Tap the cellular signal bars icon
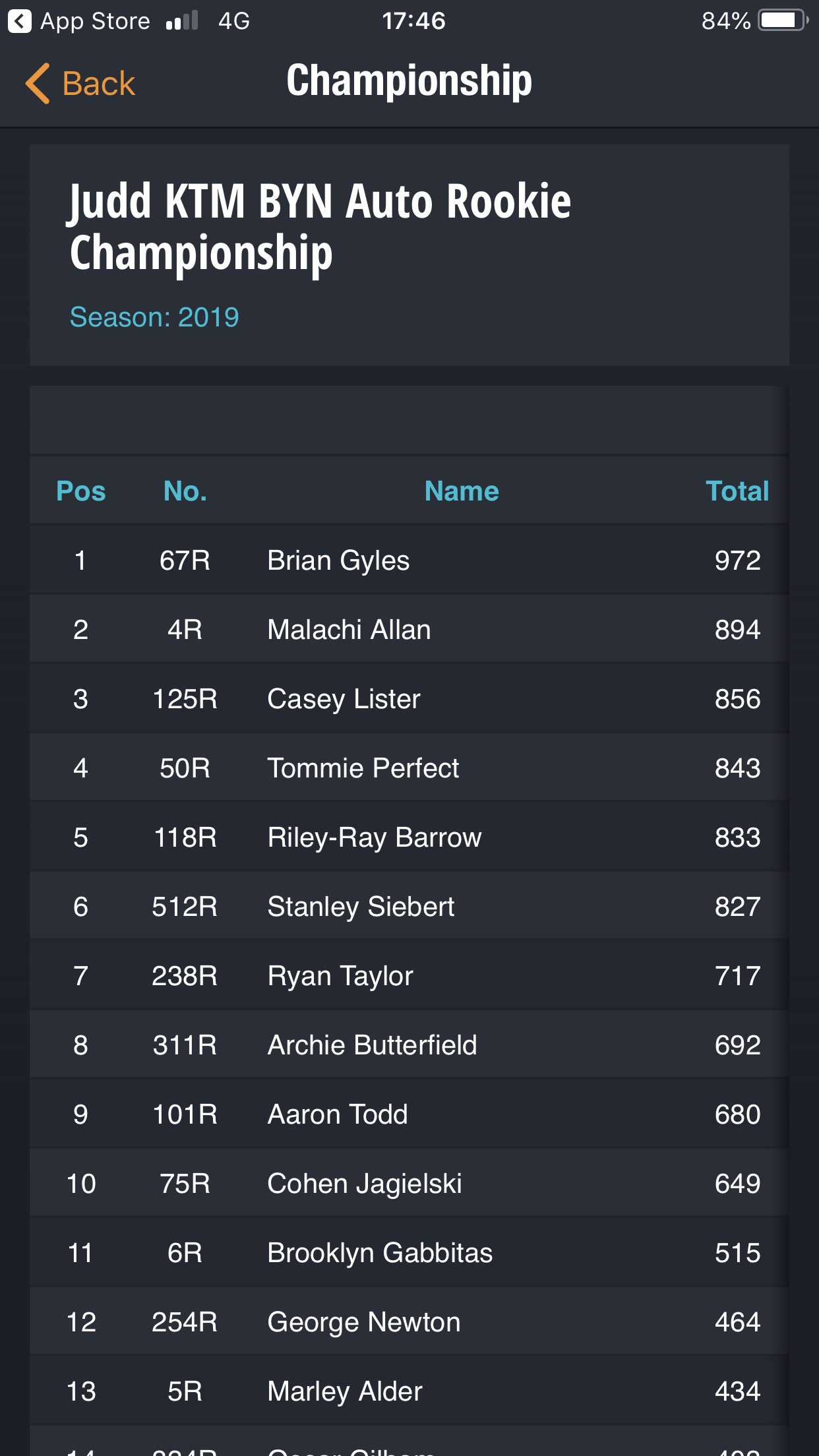This screenshot has width=819, height=1456. (x=182, y=21)
